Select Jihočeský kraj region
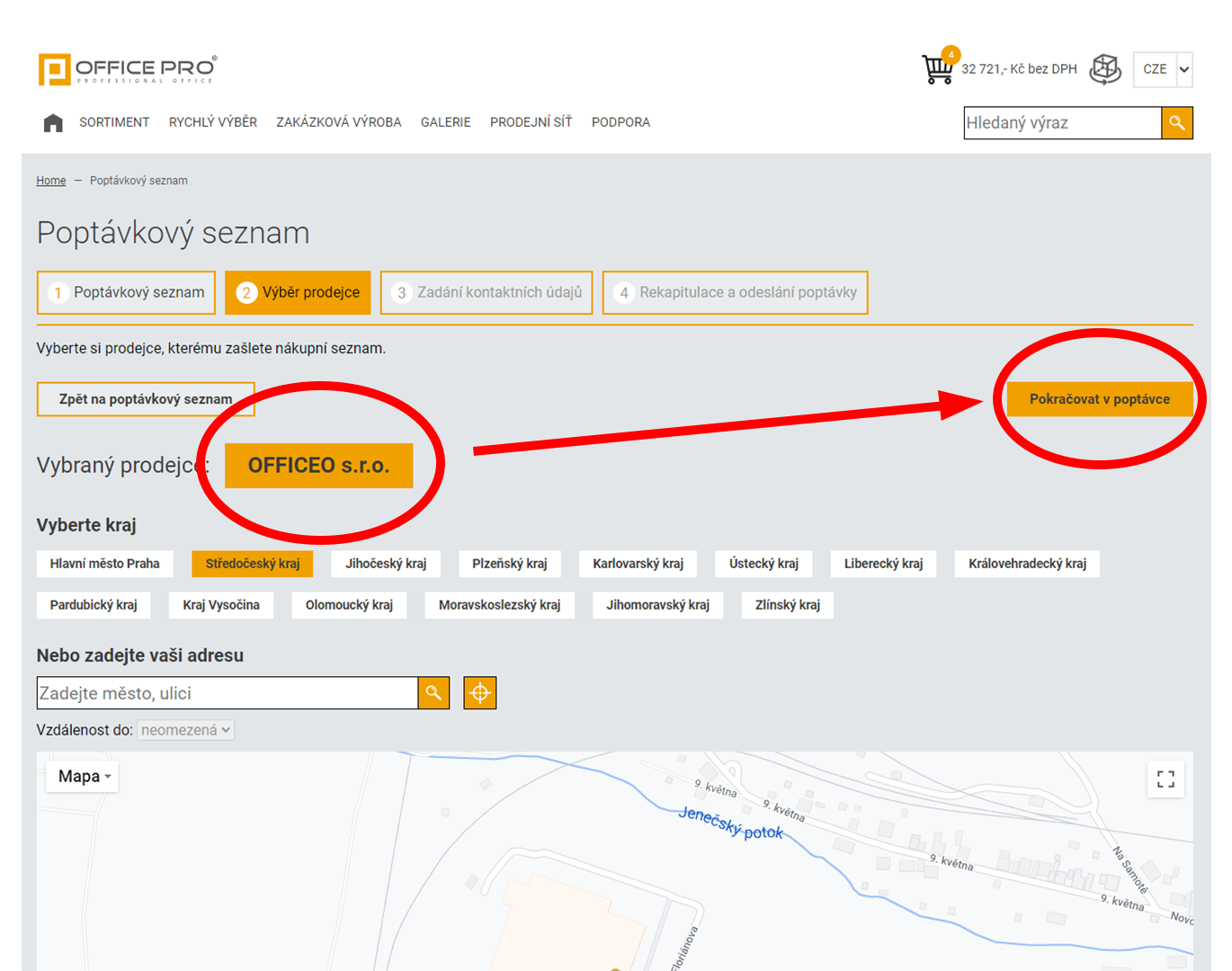Screen dimensions: 1232x971 387,564
